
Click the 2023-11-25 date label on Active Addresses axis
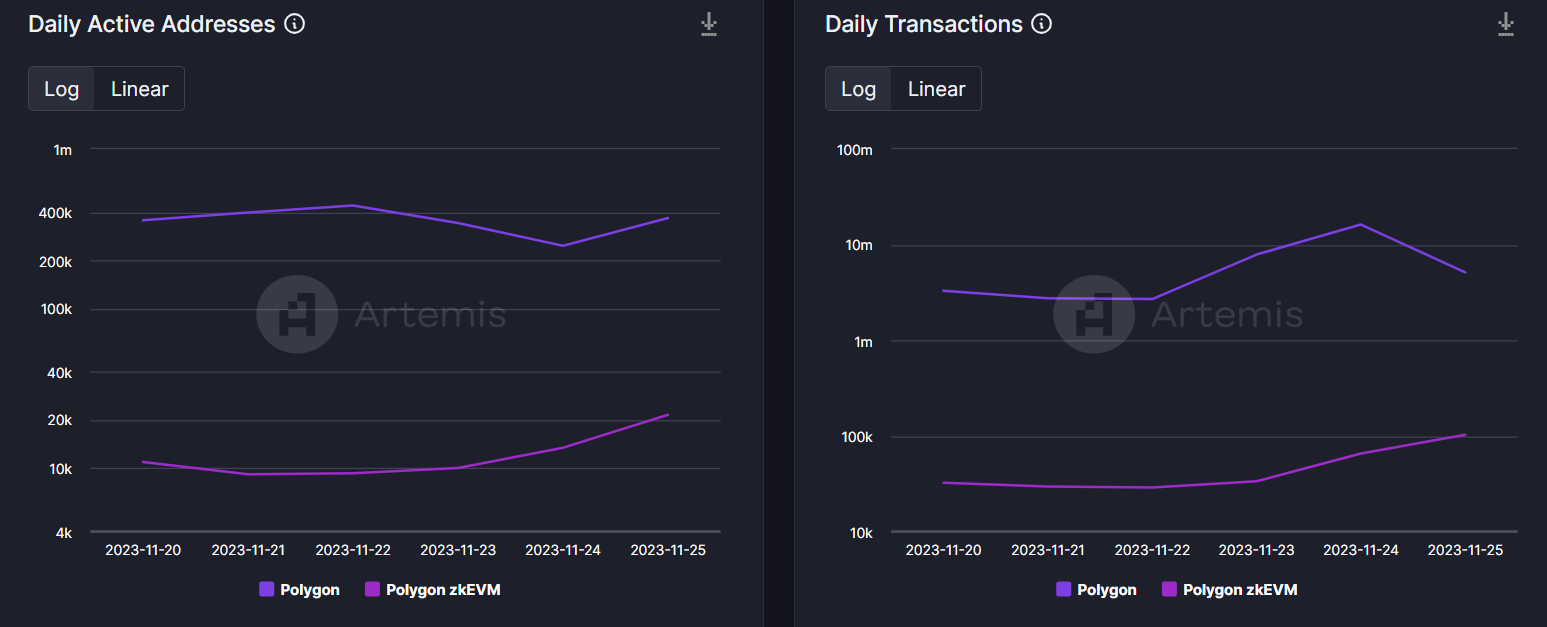point(668,550)
